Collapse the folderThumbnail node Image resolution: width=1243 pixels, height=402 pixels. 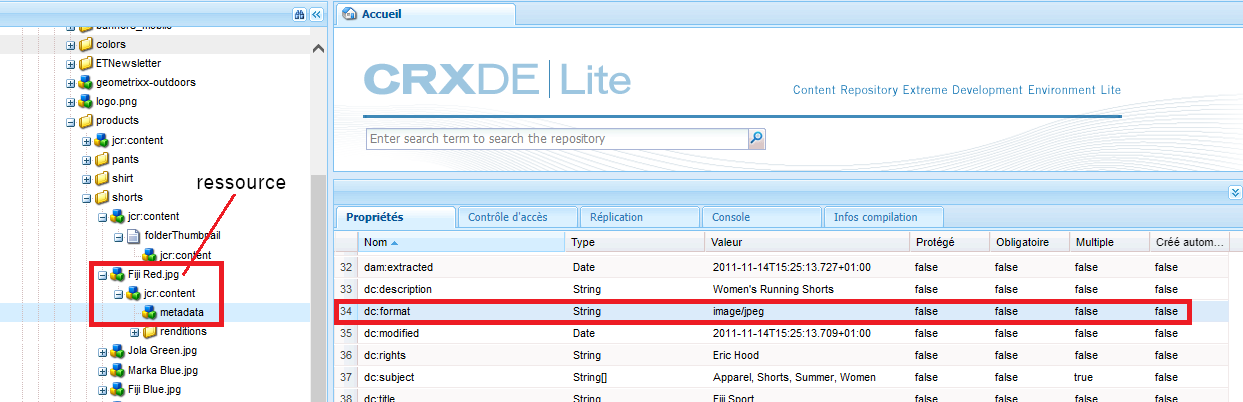pyautogui.click(x=119, y=236)
